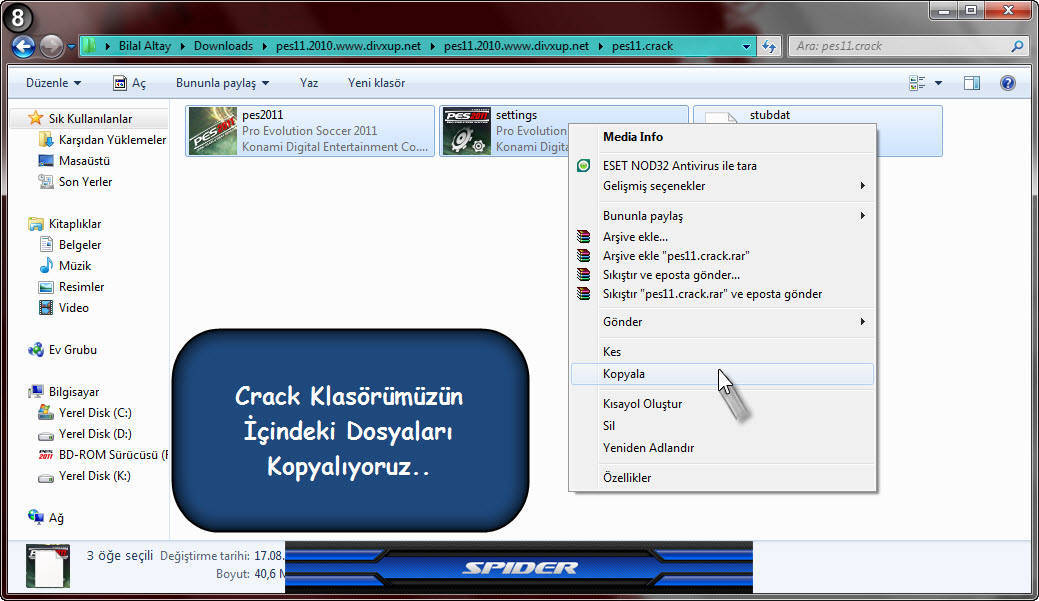
Task: Click the selected files preview icon in details pane
Action: pyautogui.click(x=48, y=565)
